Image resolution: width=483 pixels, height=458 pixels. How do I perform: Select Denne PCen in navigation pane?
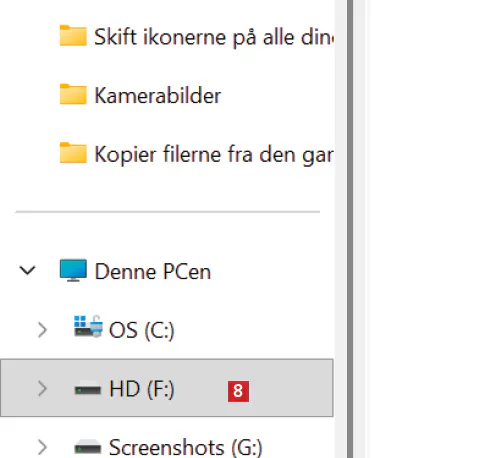[x=153, y=271]
